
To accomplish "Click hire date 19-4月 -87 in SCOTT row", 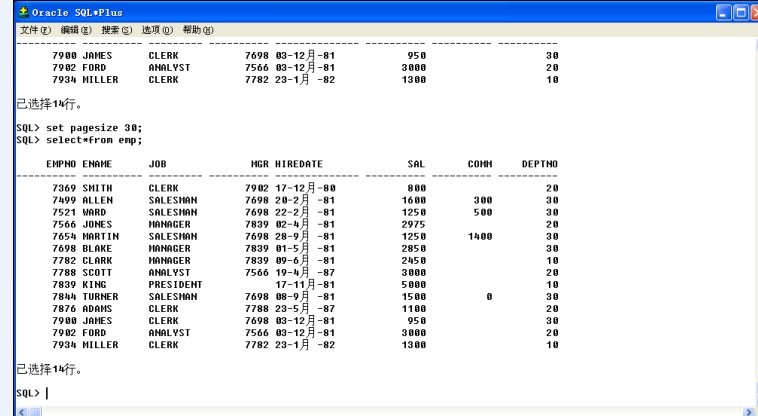I will coord(305,272).
